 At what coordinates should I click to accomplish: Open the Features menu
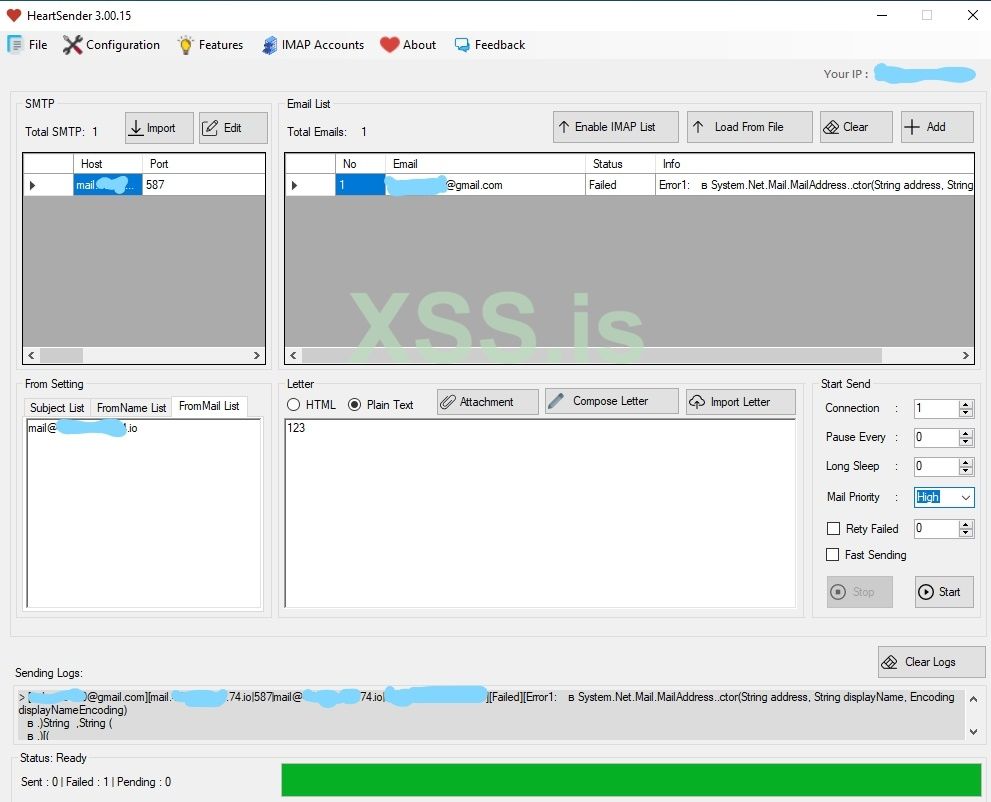[x=210, y=45]
